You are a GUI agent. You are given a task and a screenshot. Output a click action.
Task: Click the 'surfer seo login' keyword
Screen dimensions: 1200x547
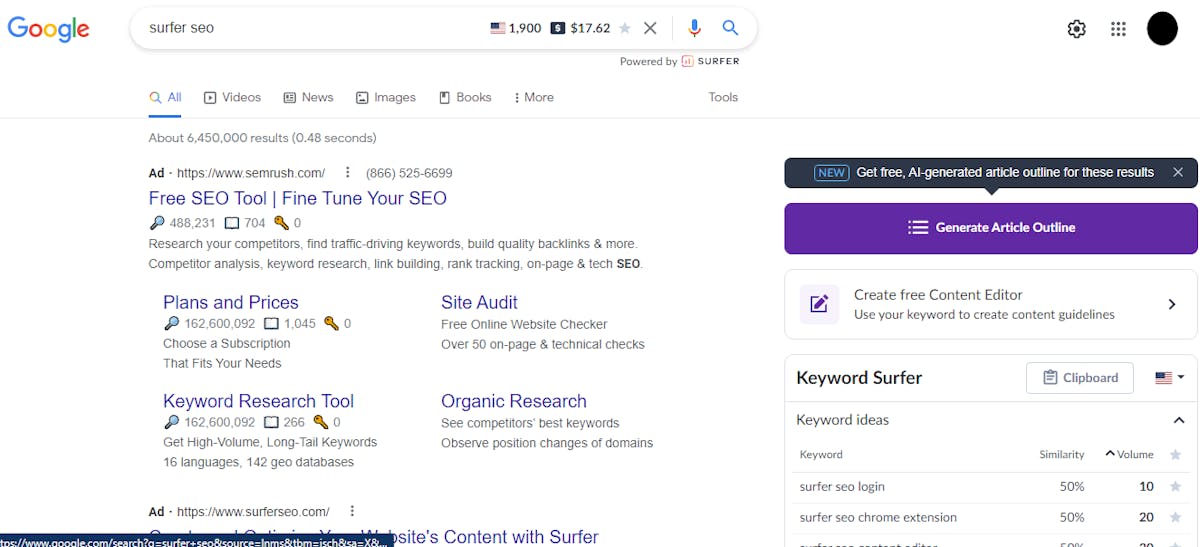(x=842, y=487)
